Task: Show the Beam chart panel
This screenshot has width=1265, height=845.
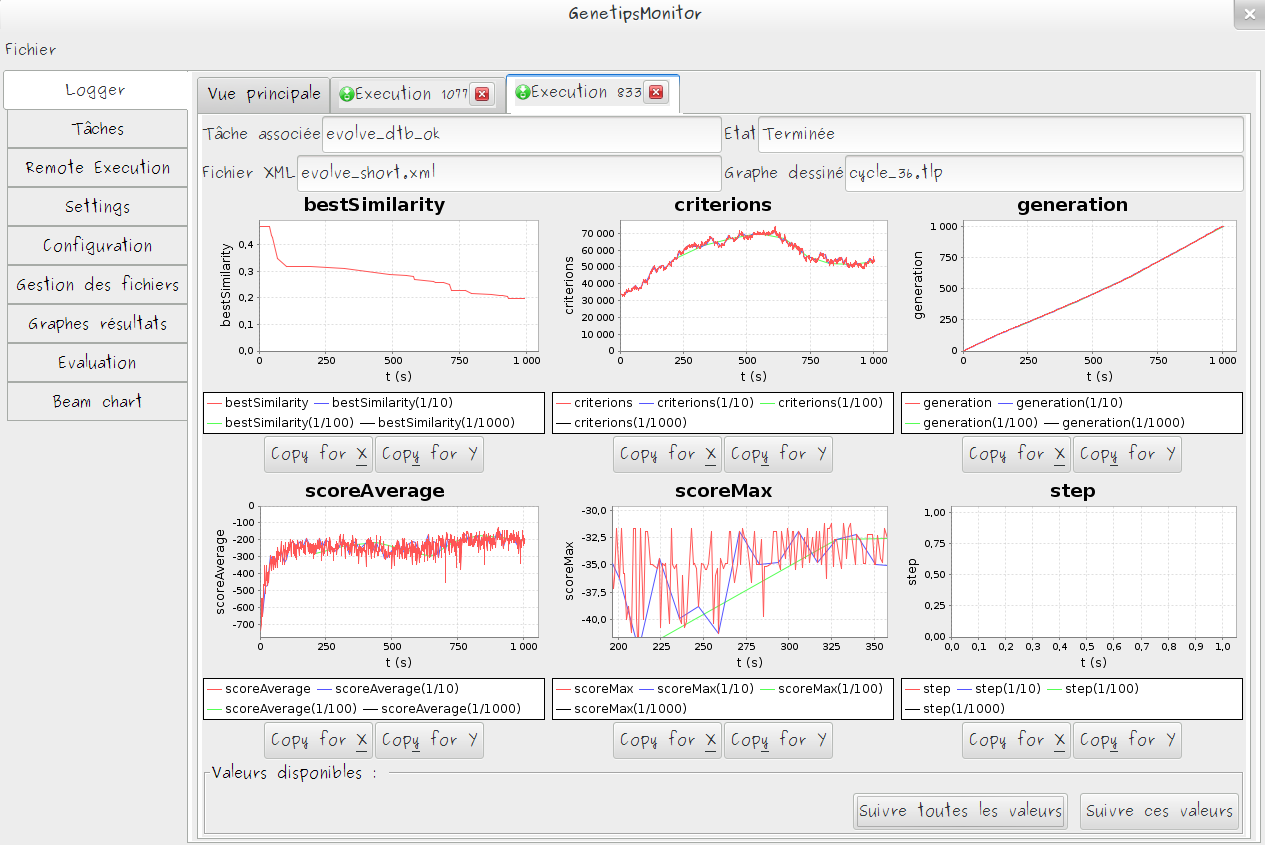Action: click(97, 402)
